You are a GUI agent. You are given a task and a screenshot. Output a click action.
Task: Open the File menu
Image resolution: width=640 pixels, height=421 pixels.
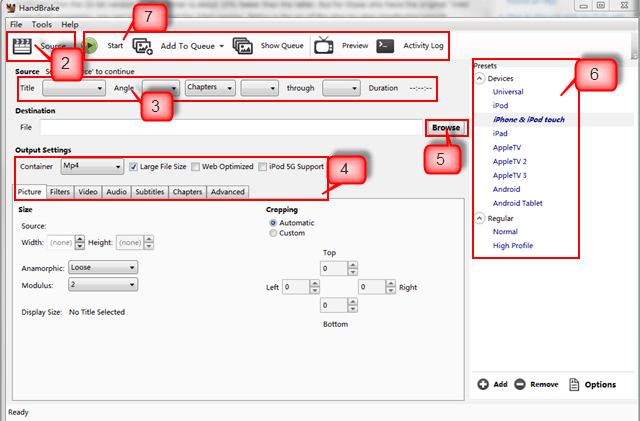[x=16, y=25]
